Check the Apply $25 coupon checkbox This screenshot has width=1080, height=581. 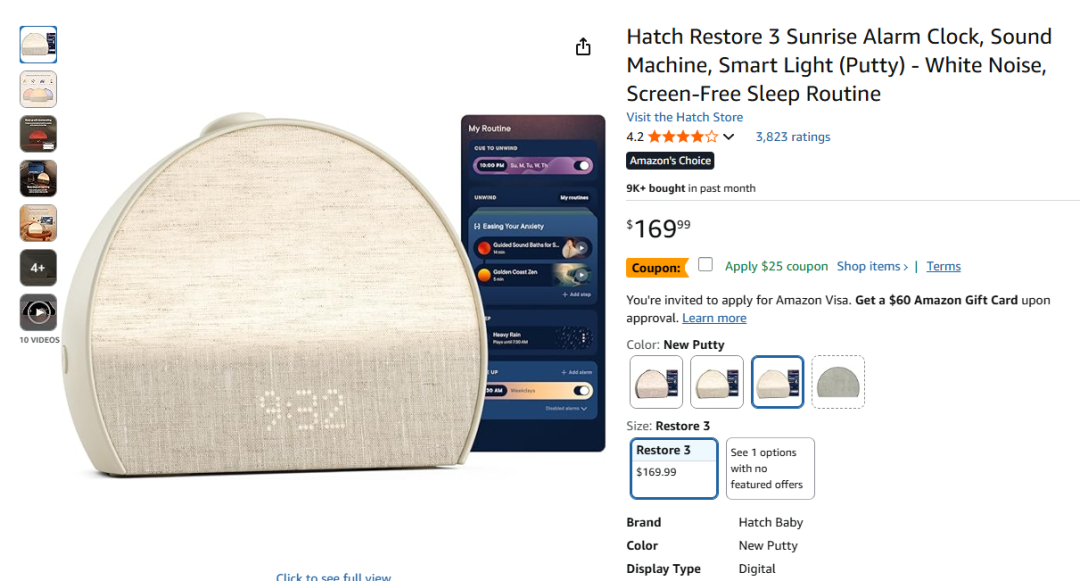point(705,265)
